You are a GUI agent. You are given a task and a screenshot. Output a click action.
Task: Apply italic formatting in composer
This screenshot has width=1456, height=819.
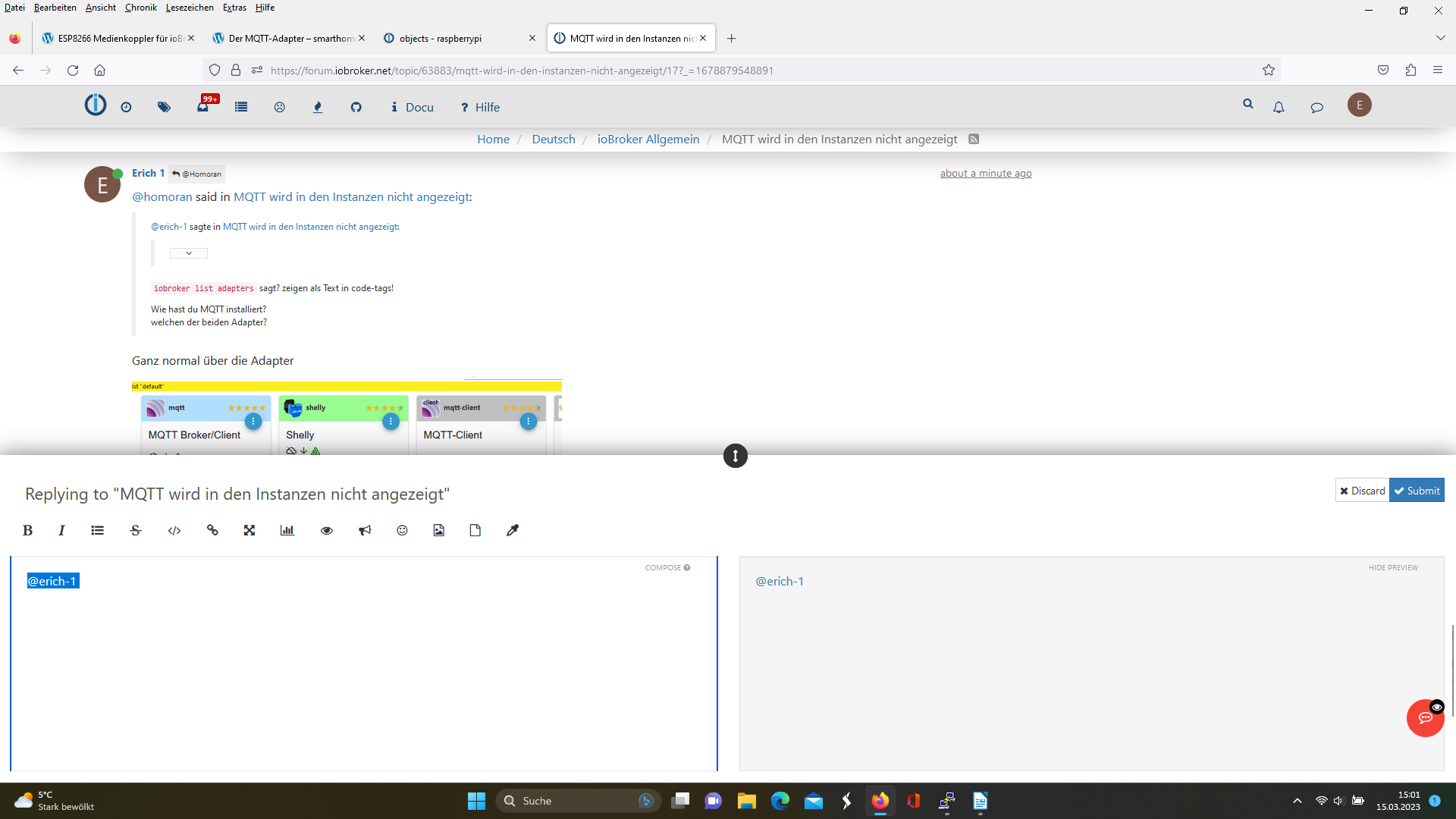pos(61,531)
